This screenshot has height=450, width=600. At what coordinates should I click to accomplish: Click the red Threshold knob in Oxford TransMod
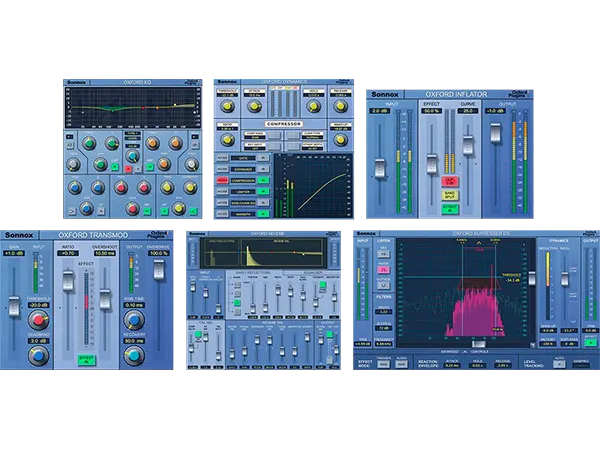pyautogui.click(x=38, y=320)
